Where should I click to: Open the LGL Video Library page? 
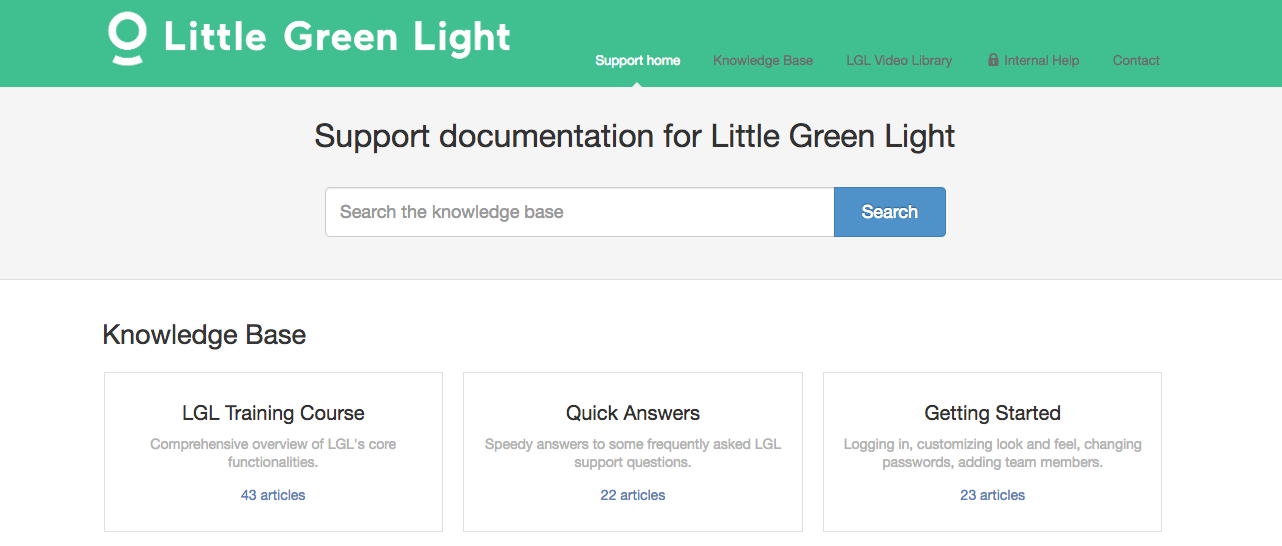coord(899,60)
